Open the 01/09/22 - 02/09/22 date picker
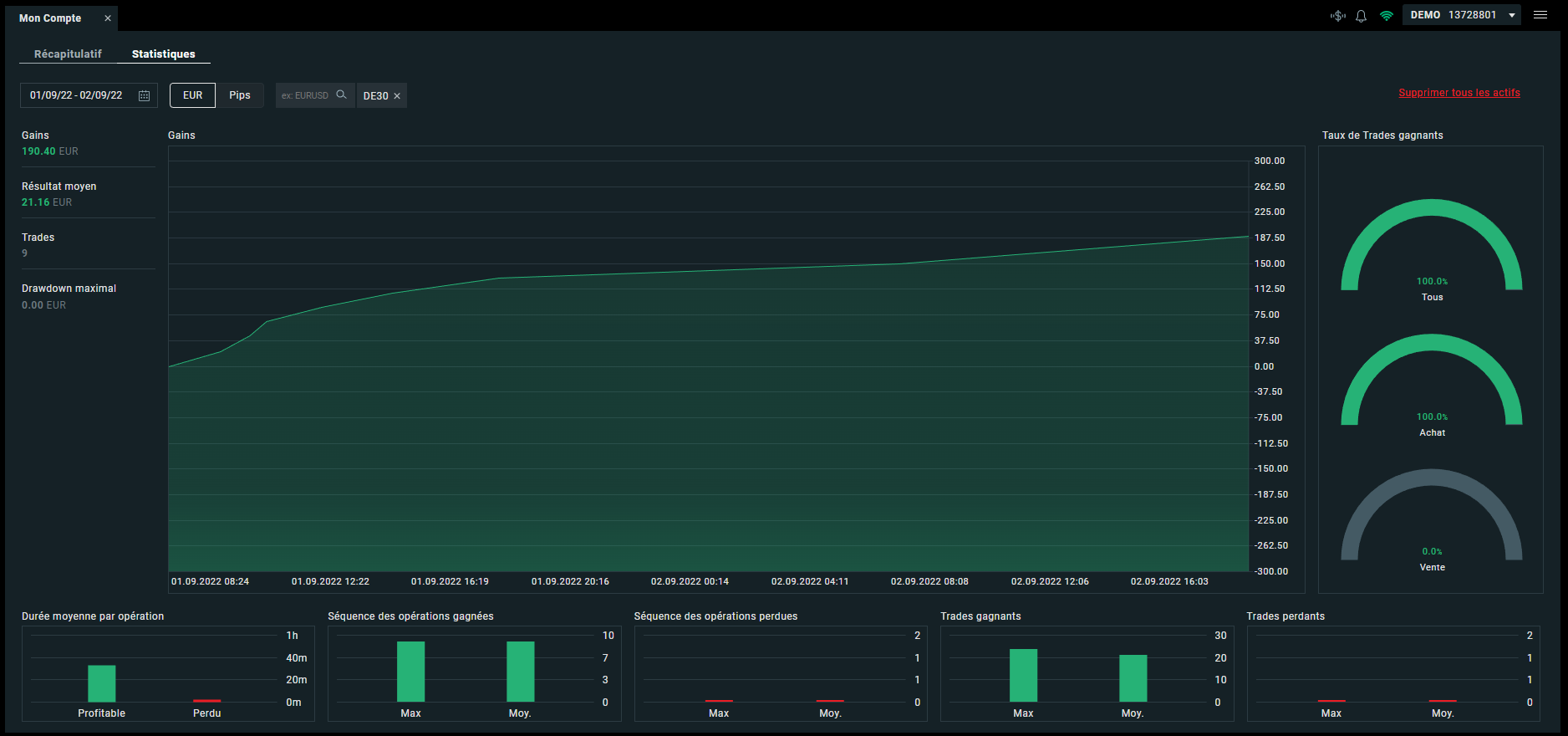Screen dimensions: 1568x736 [89, 95]
